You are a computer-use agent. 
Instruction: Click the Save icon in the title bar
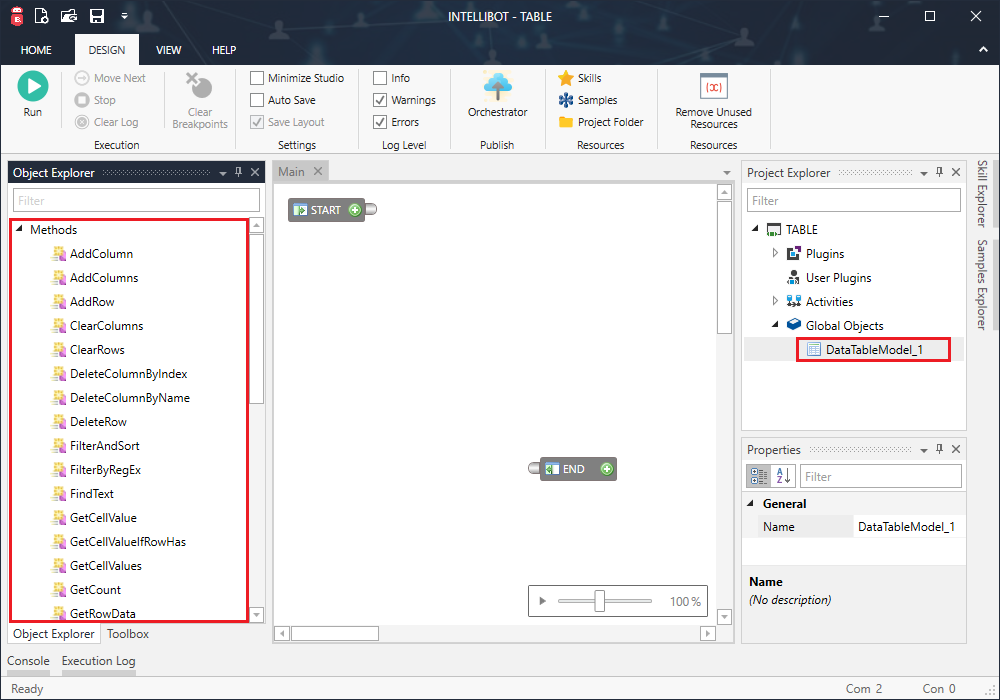(x=95, y=16)
